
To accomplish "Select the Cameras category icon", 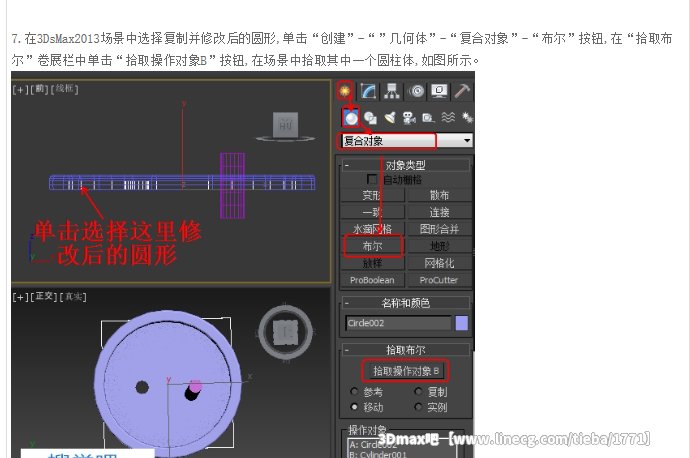I will tap(409, 117).
